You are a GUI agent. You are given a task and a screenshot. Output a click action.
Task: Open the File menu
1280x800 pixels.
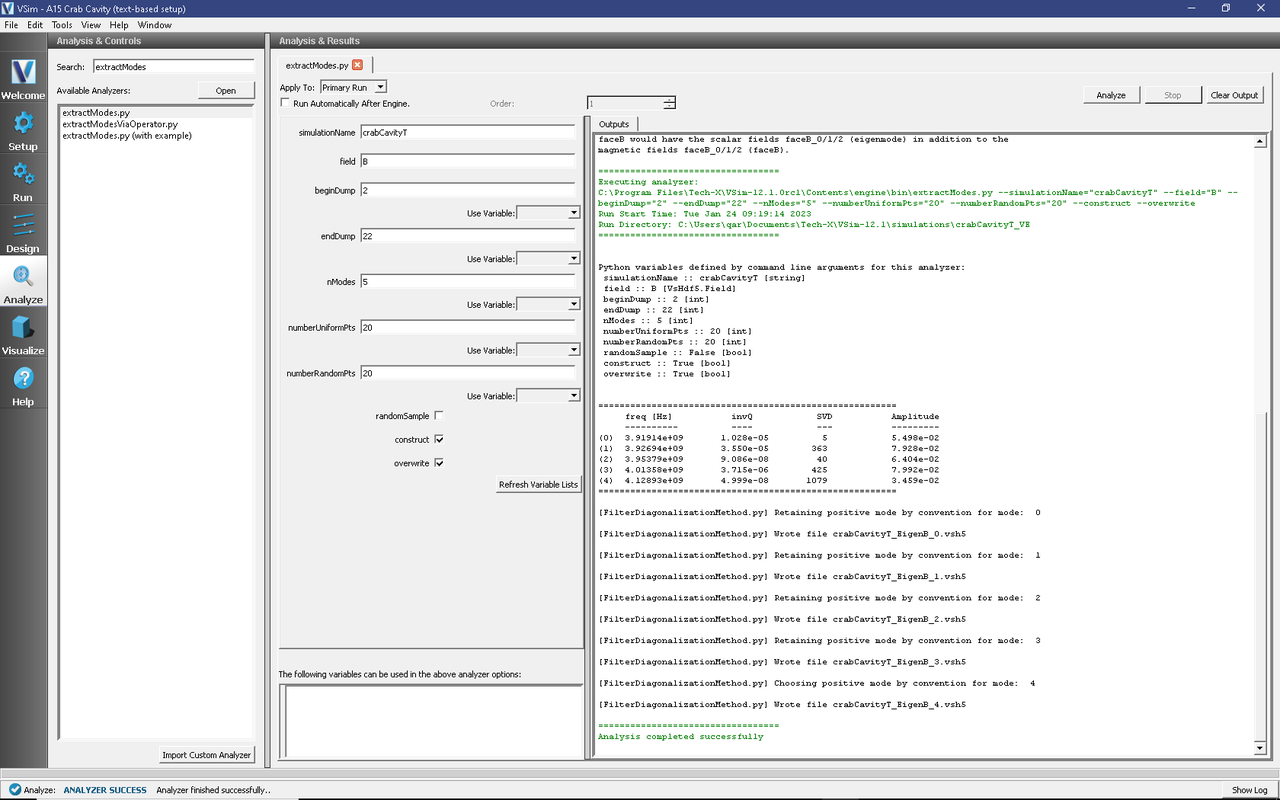coord(10,24)
